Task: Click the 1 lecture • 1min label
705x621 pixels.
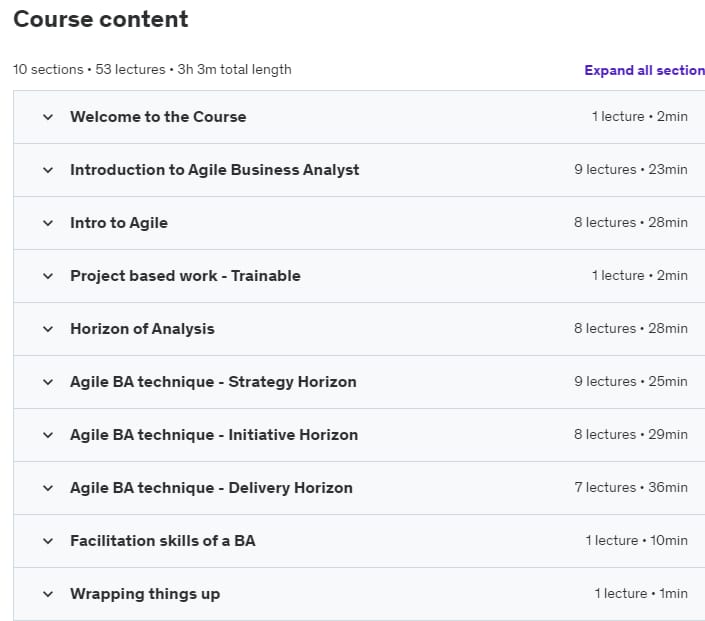Action: point(641,594)
